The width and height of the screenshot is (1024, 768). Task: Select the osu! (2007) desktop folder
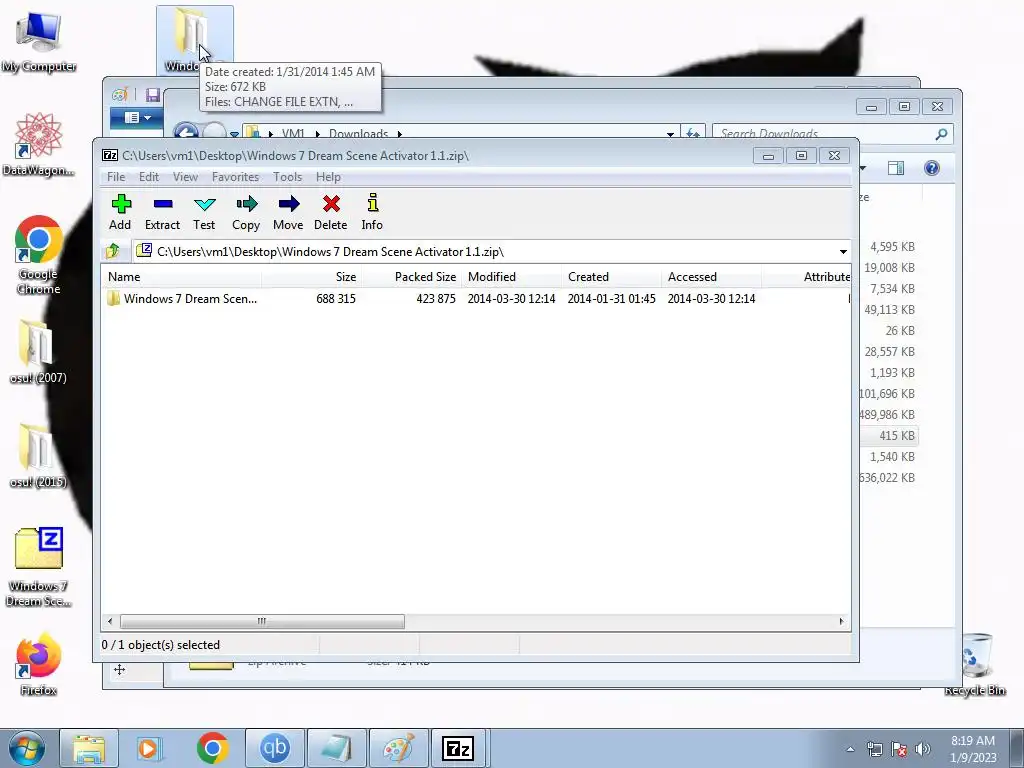(x=38, y=351)
